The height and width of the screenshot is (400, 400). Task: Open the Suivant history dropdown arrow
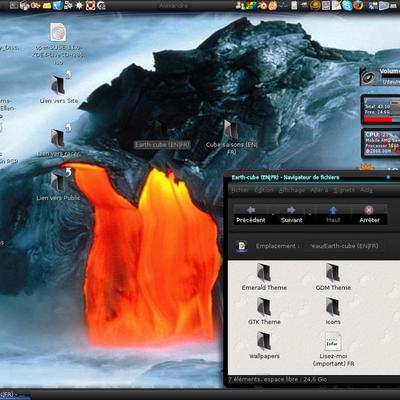coord(310,213)
